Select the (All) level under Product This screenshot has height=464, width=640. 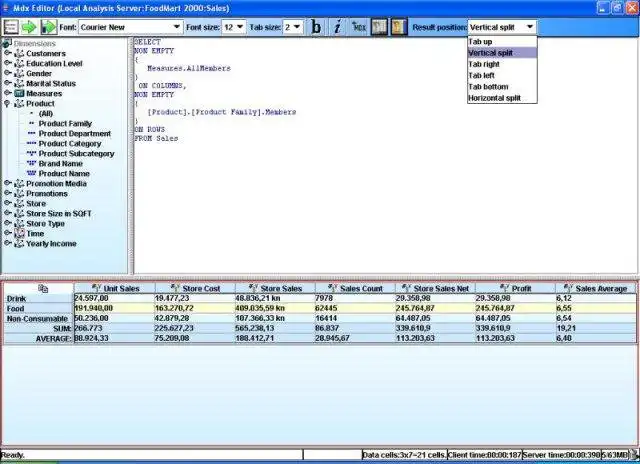[x=46, y=113]
